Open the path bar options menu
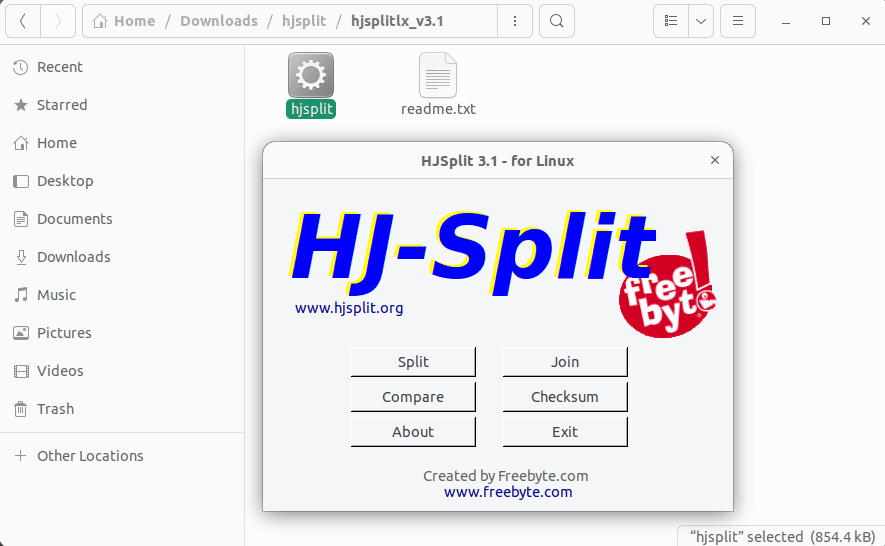This screenshot has height=546, width=885. point(515,21)
